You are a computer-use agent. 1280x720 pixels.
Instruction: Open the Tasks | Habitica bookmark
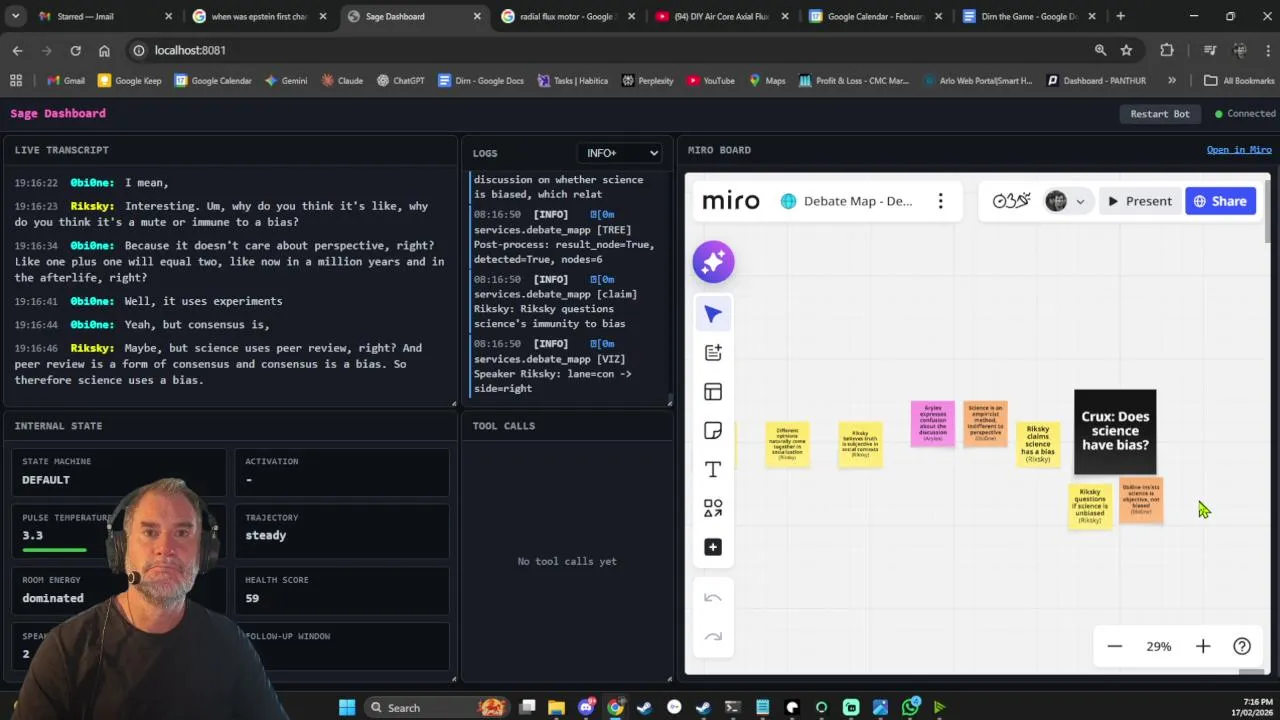(573, 80)
